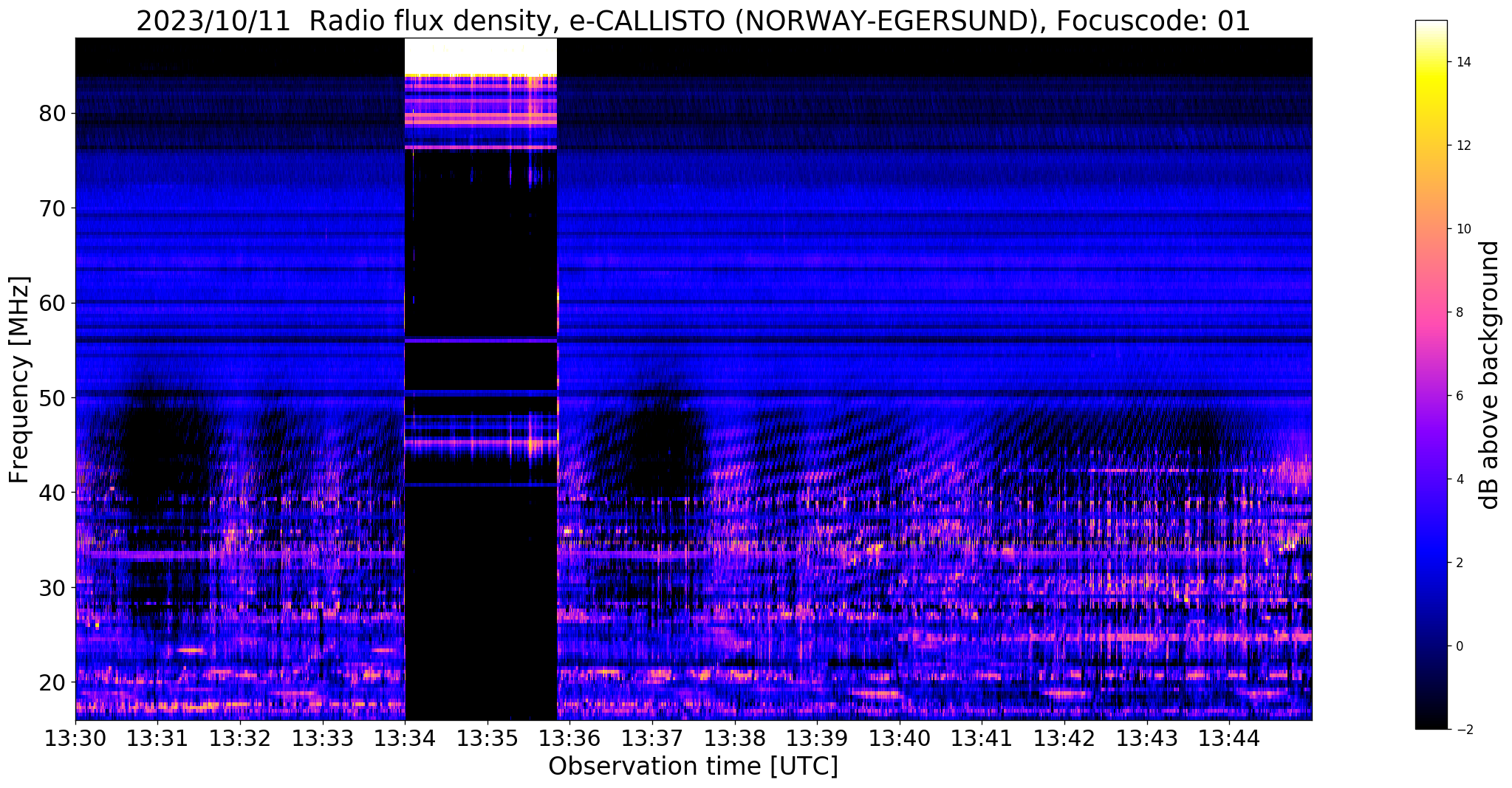Click the 80 MHz frequency tick label
The image size is (1512, 788).
pos(52,114)
